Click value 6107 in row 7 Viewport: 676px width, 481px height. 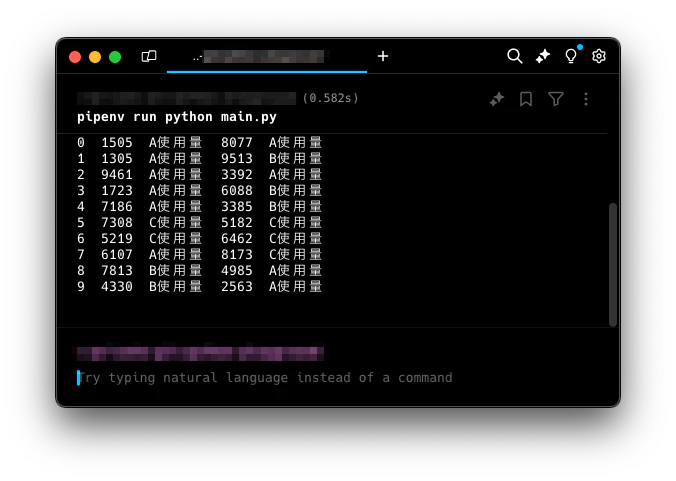pyautogui.click(x=117, y=254)
